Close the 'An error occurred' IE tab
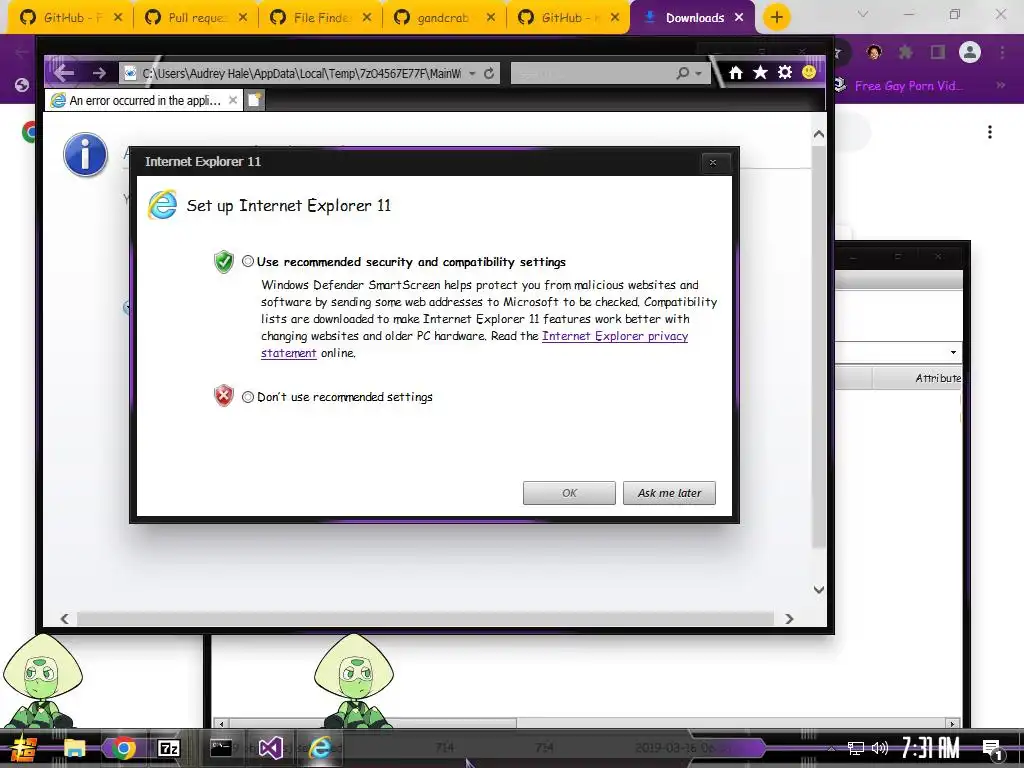Image resolution: width=1024 pixels, height=768 pixels. (x=232, y=101)
